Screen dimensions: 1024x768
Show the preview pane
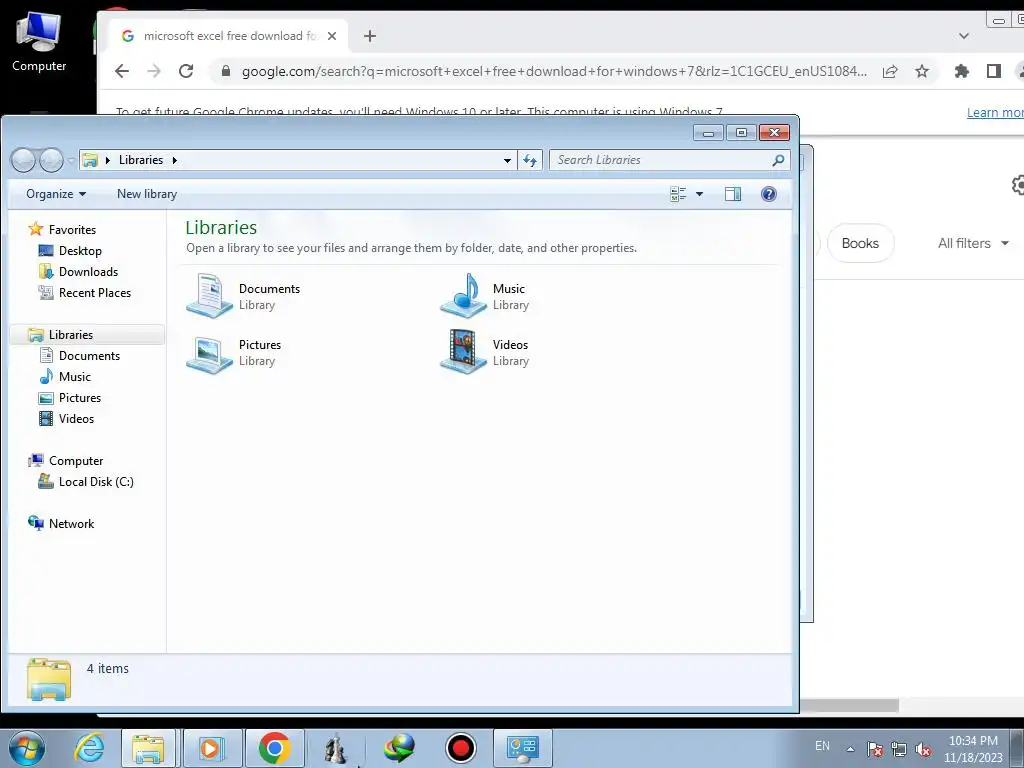(733, 194)
